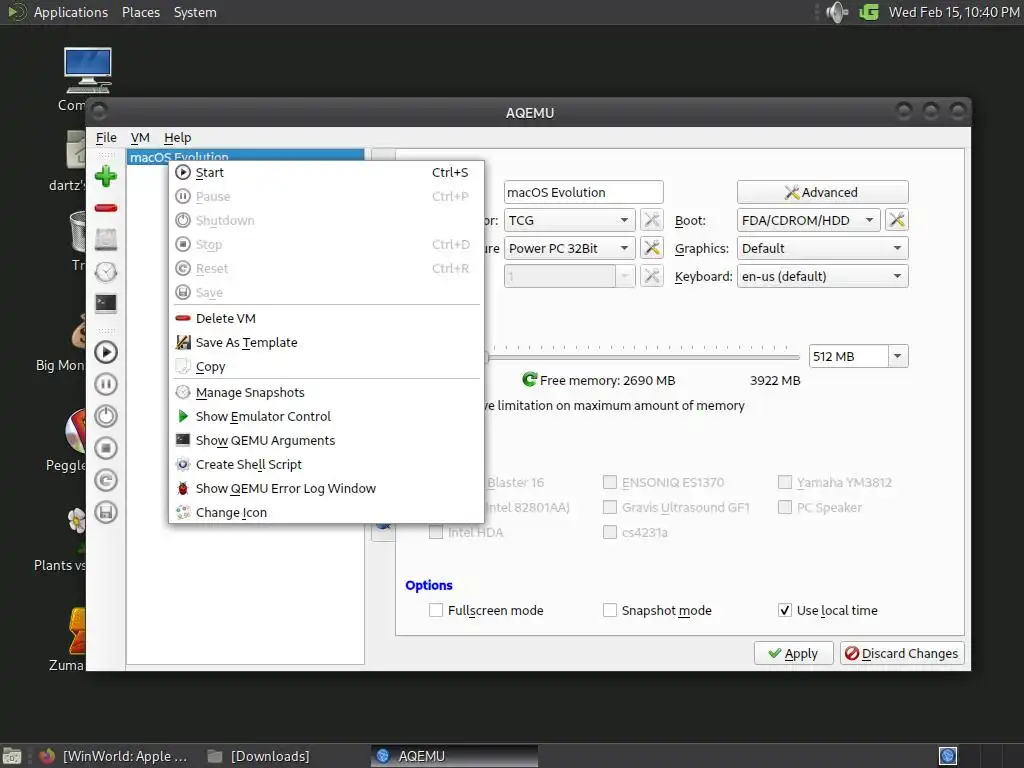Toggle ENSONIQ ES1370 sound card checkbox

(x=609, y=482)
